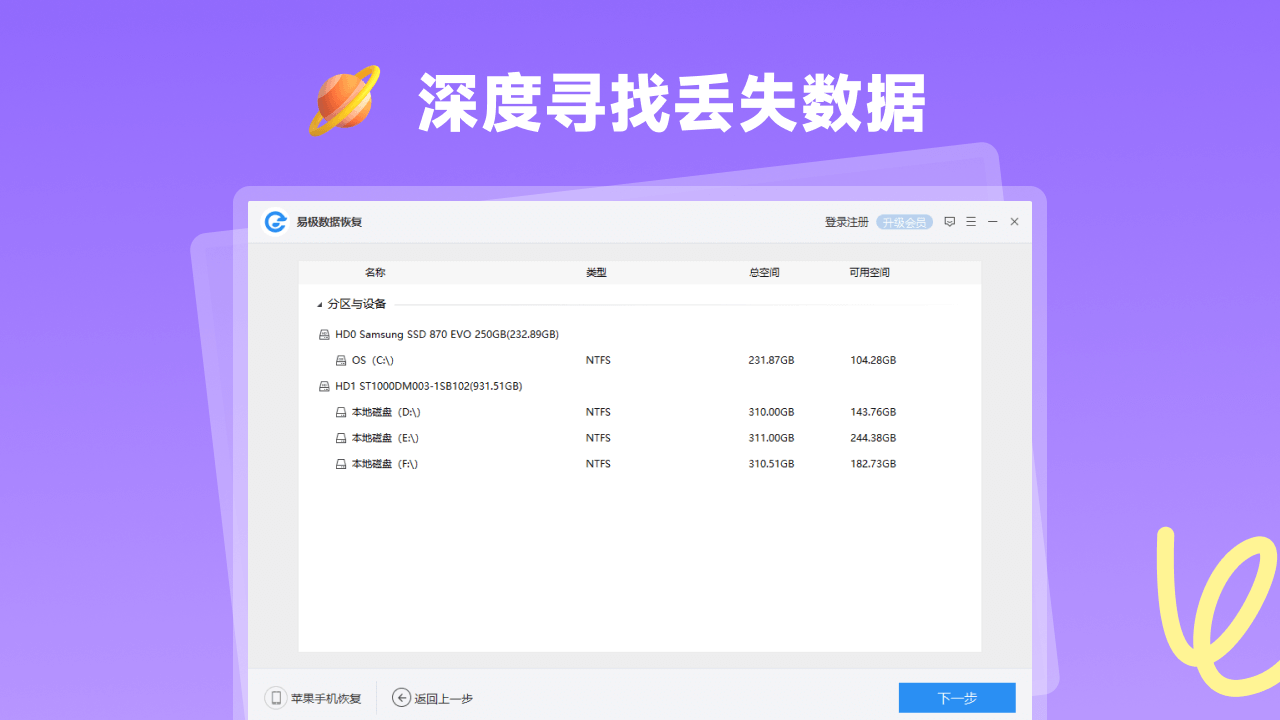Viewport: 1280px width, 720px height.
Task: Select the drive icon for 本地磁盘 (D:)
Action: (339, 411)
